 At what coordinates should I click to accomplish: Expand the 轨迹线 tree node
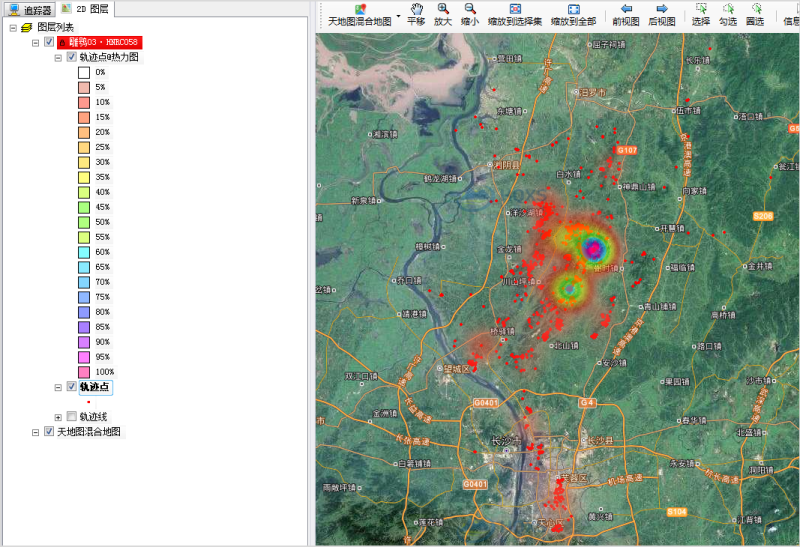(58, 417)
